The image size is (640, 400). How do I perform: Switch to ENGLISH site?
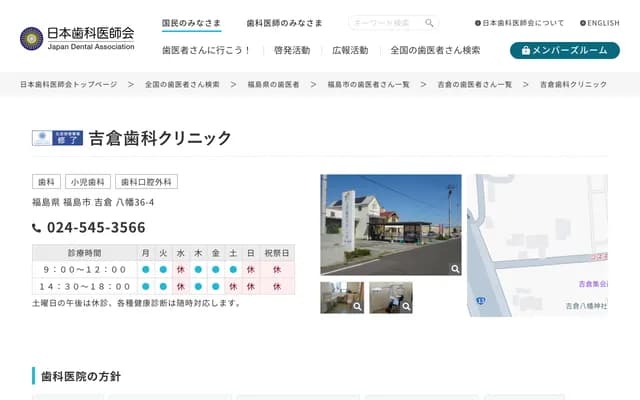[600, 23]
